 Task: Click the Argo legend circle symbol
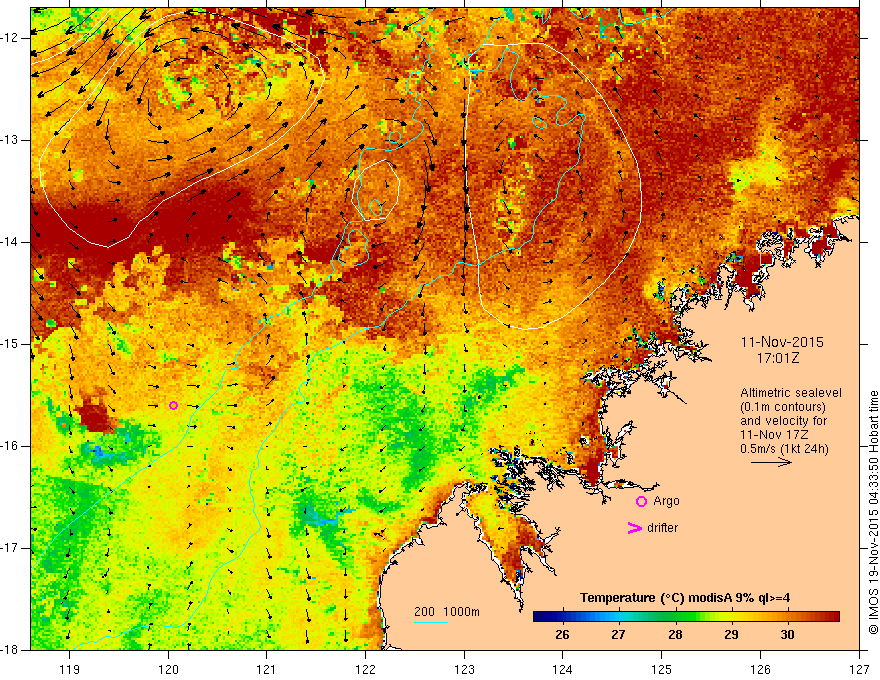tap(641, 502)
